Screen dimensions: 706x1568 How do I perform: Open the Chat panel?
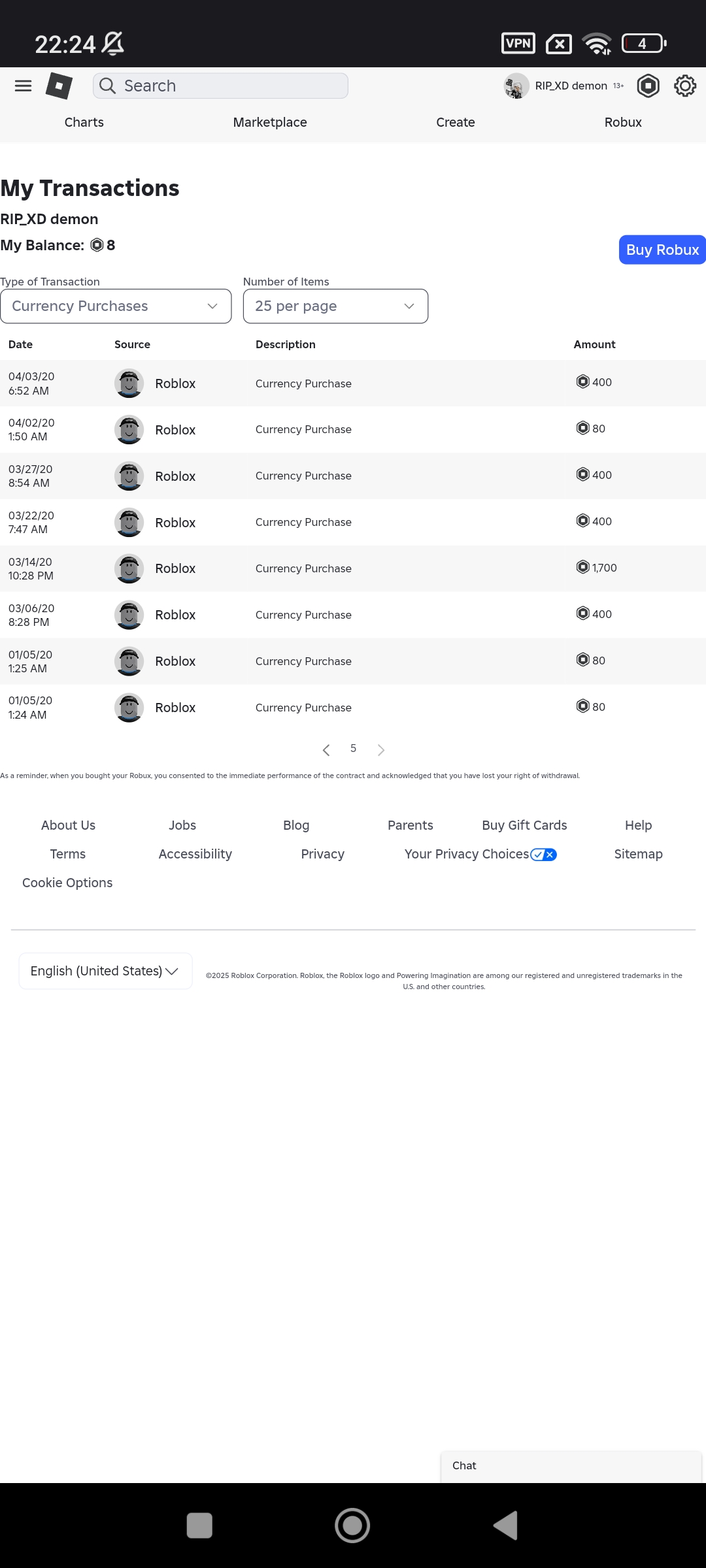pyautogui.click(x=571, y=1466)
